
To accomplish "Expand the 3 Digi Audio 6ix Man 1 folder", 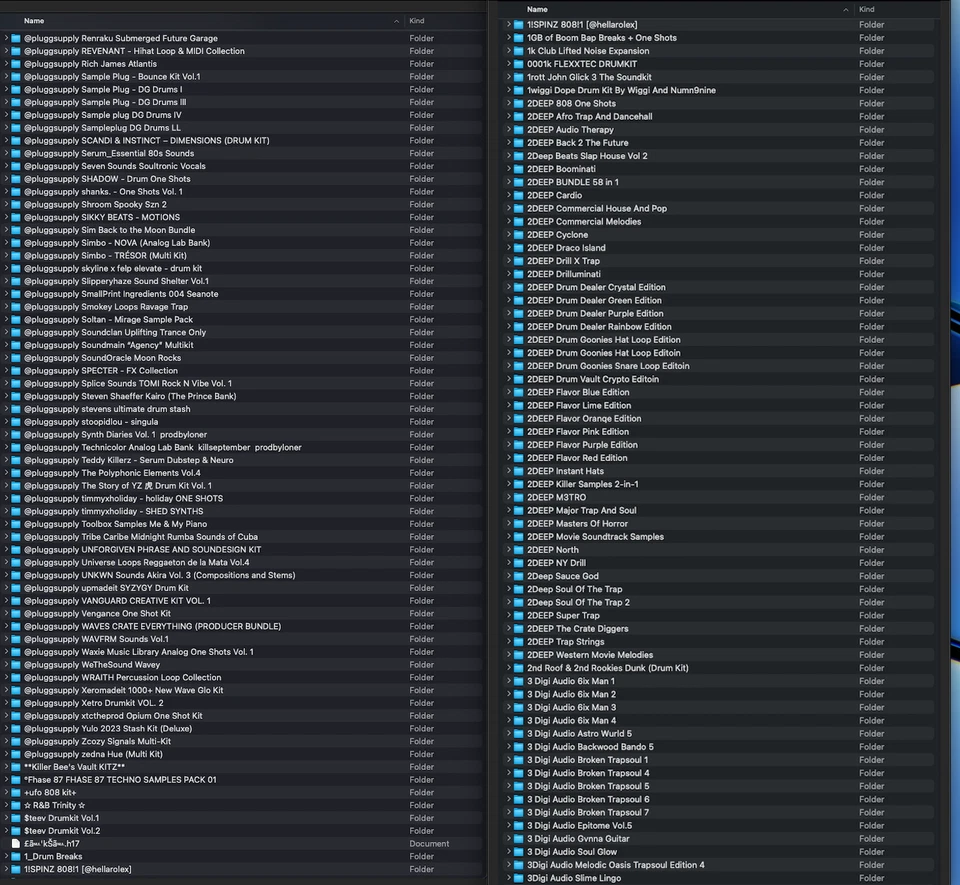I will pos(508,681).
